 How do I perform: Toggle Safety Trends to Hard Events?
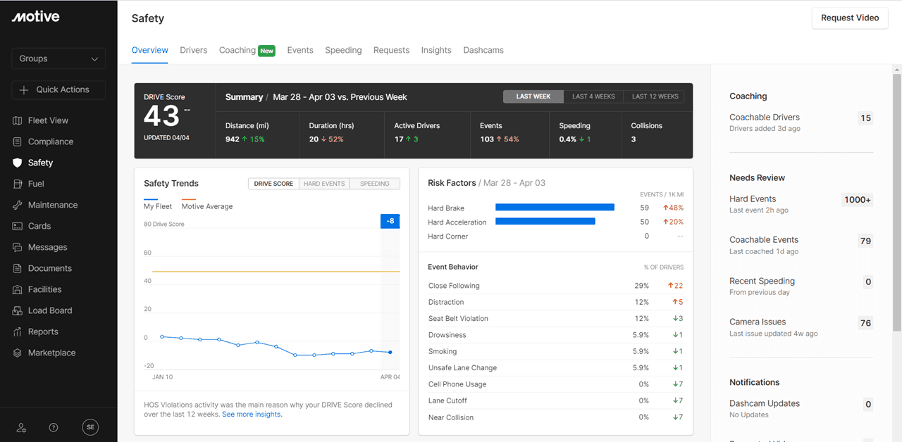(x=324, y=184)
